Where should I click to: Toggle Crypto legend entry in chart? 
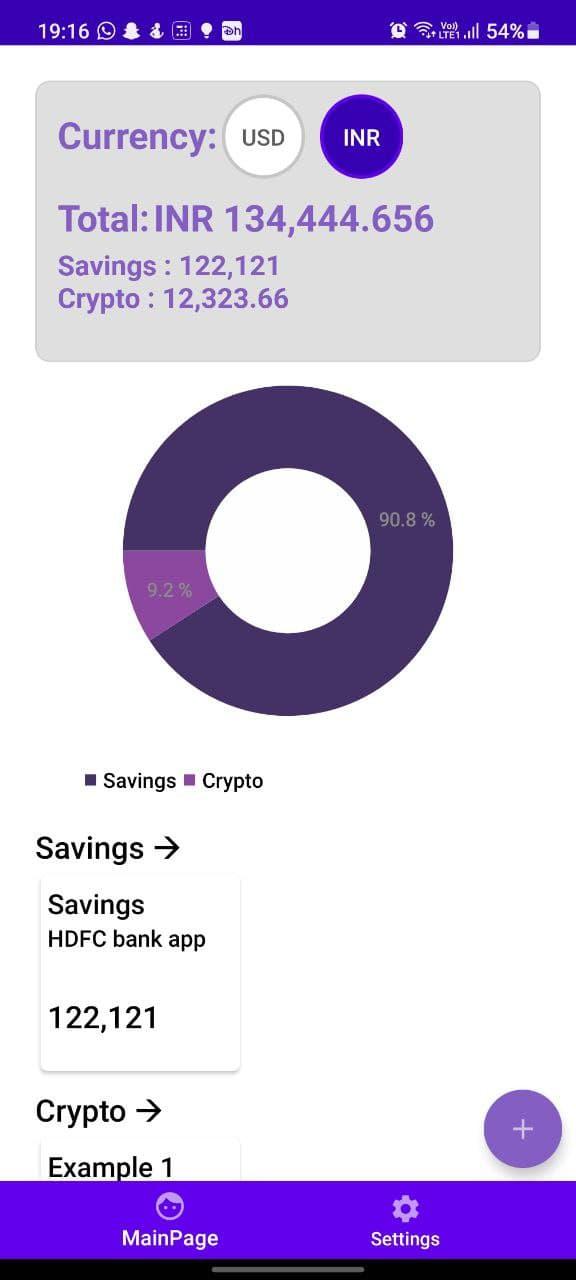pyautogui.click(x=223, y=781)
